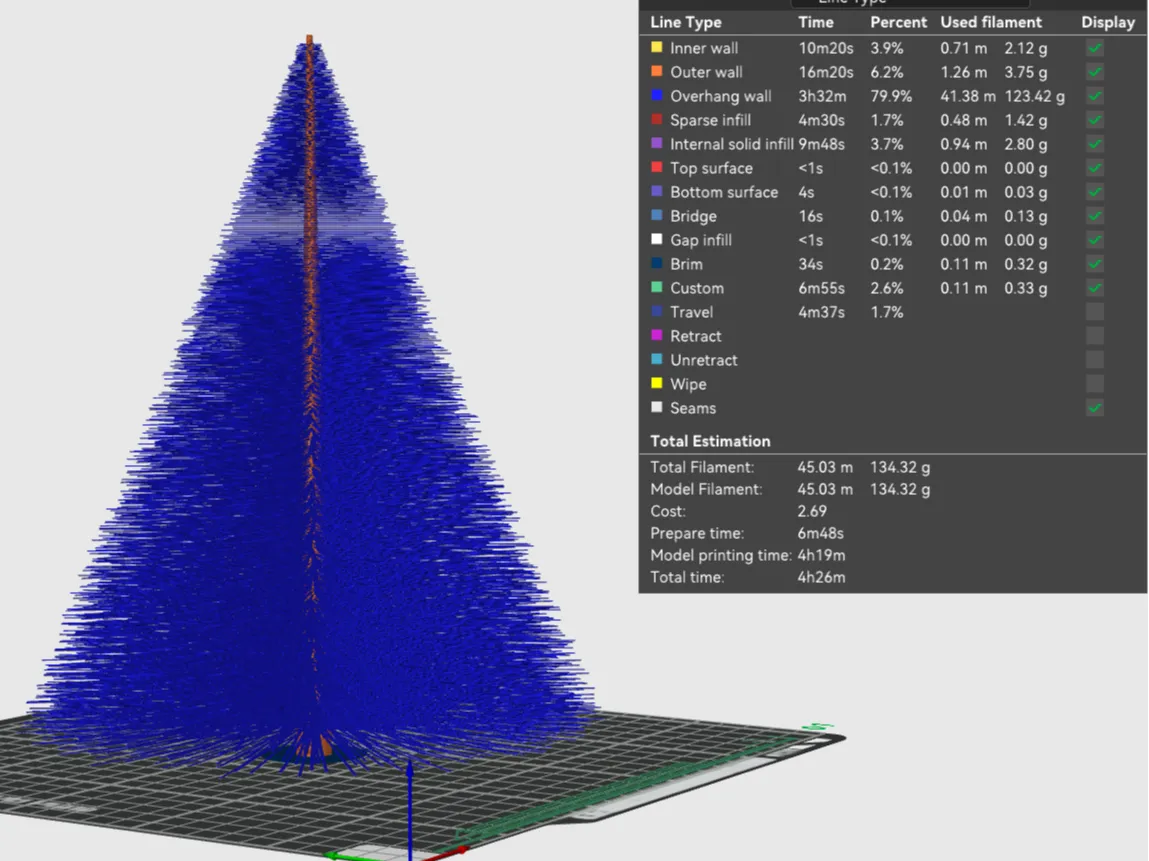Hide Outer wall lines via checkbox
The height and width of the screenshot is (861, 1149).
[x=1095, y=72]
